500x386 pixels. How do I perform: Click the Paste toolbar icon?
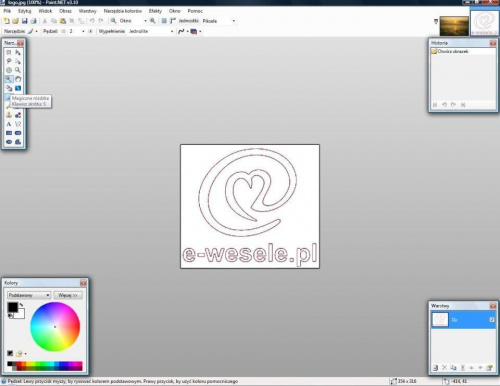tap(63, 21)
